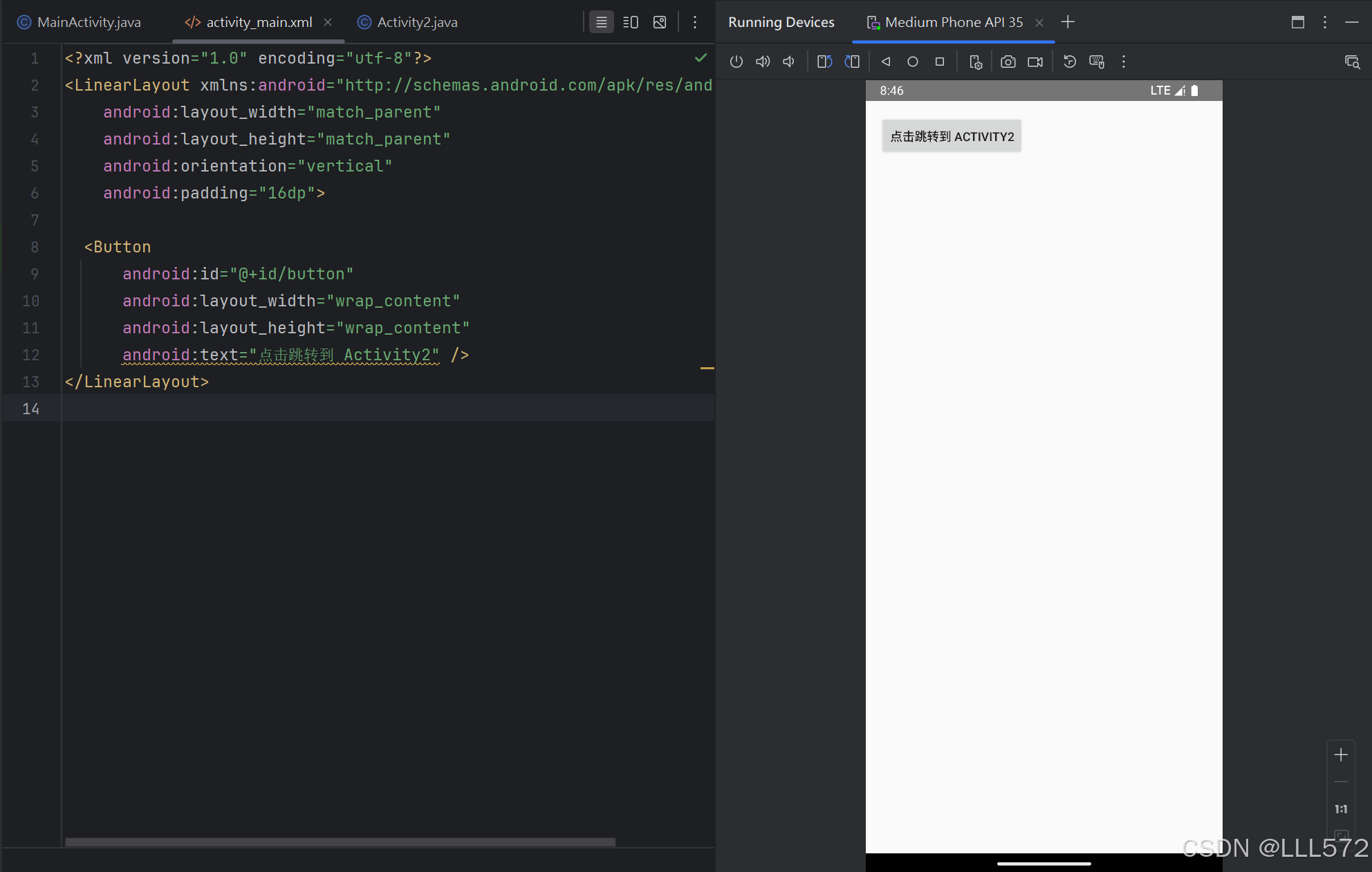Switch editor to Split view

(631, 22)
